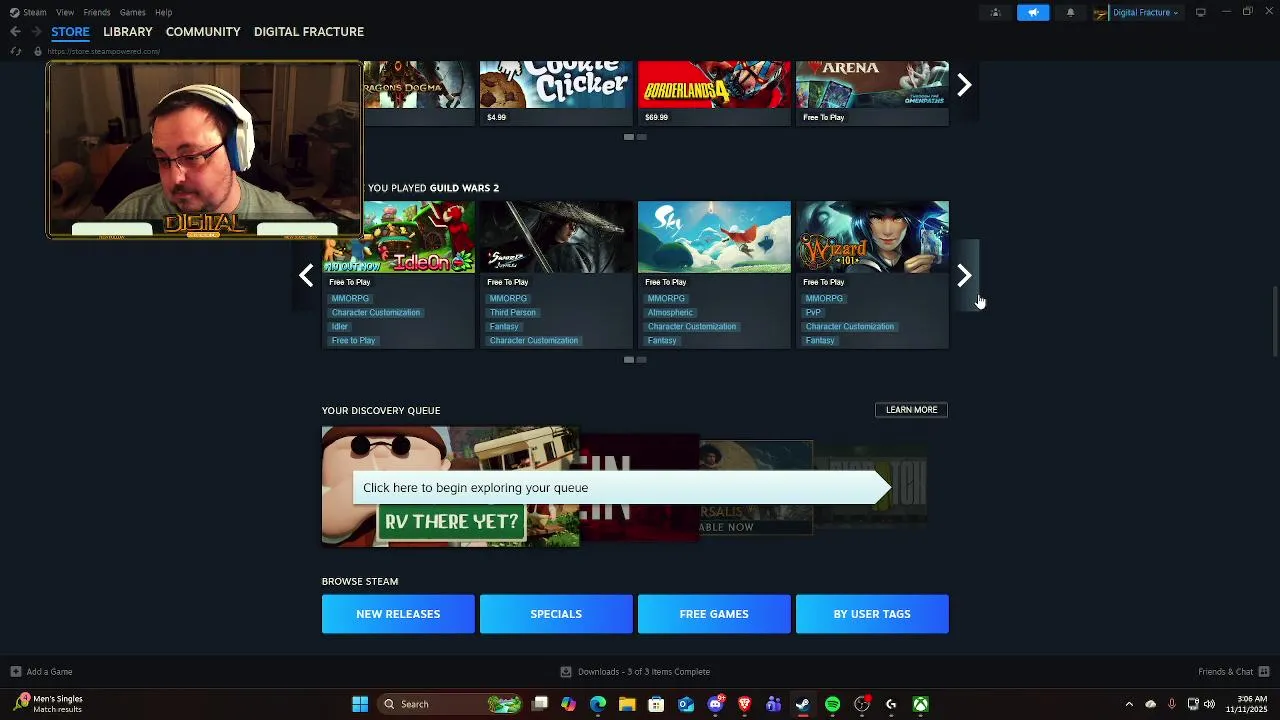The width and height of the screenshot is (1280, 720).
Task: Browse SPECIALS
Action: coord(556,614)
